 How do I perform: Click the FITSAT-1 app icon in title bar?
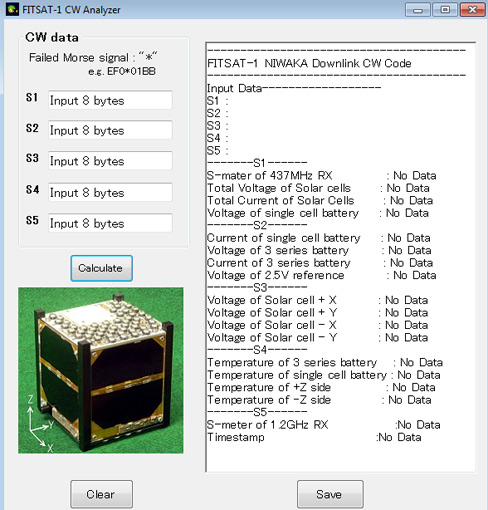[x=12, y=9]
